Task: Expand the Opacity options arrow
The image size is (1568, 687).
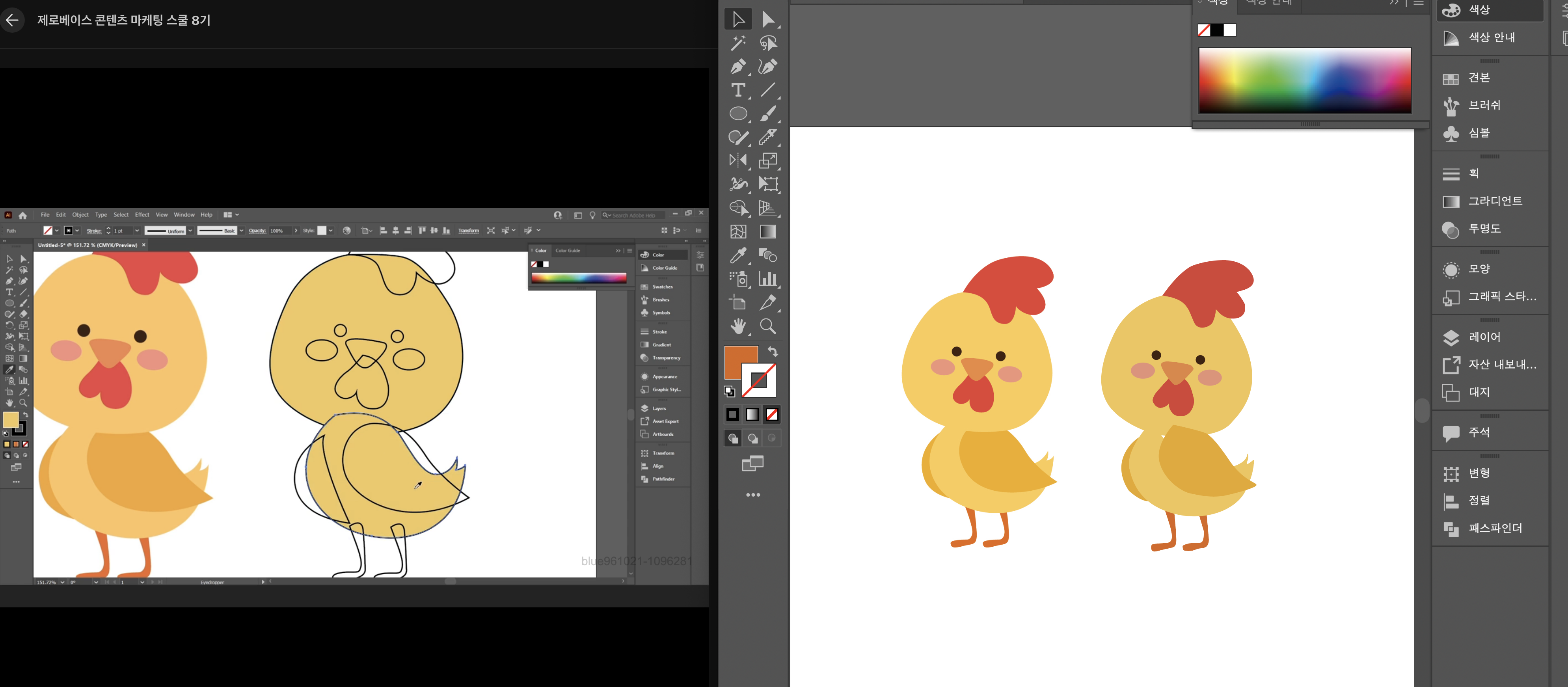Action: pyautogui.click(x=296, y=231)
